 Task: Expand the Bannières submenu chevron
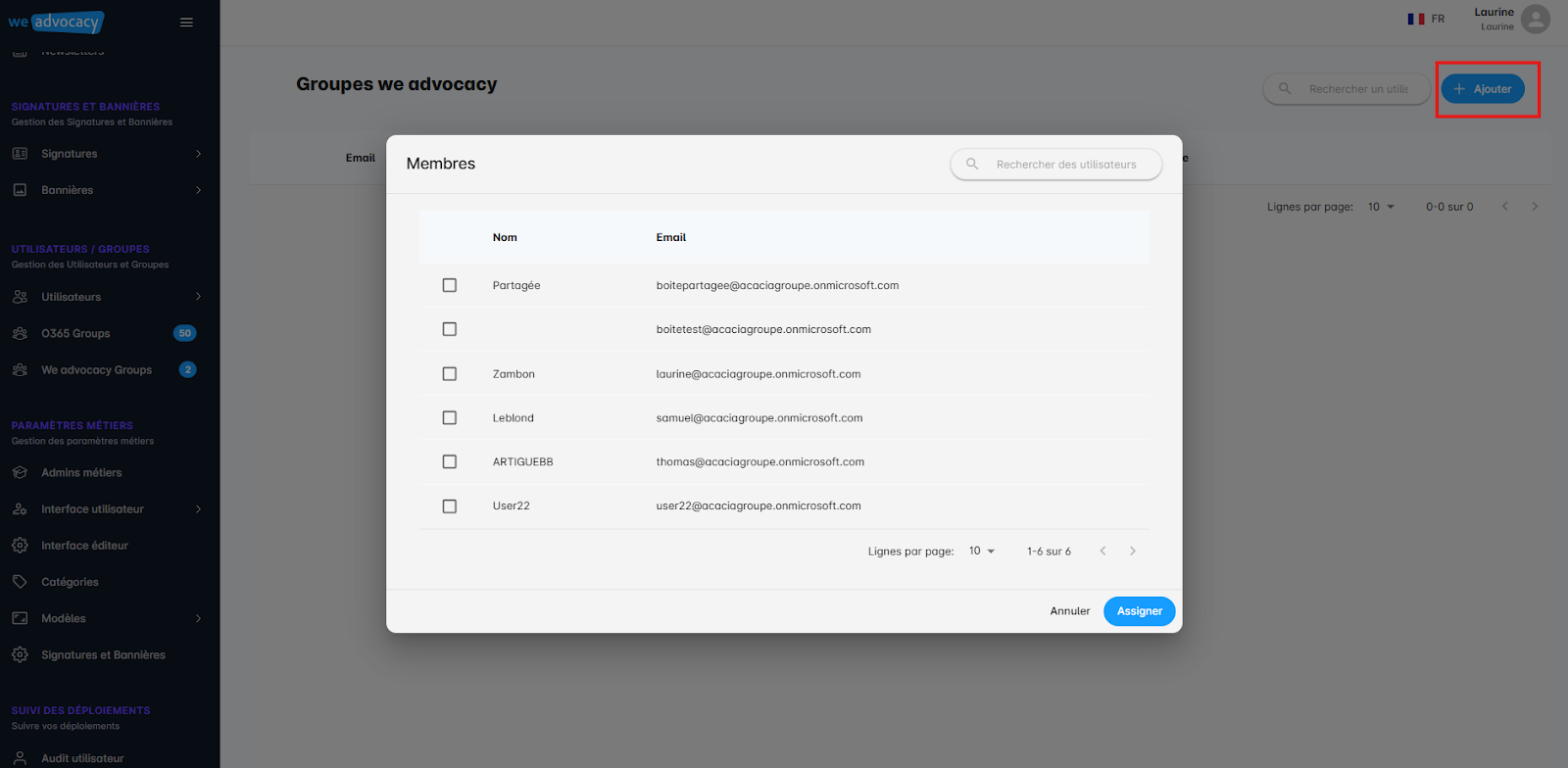(199, 190)
